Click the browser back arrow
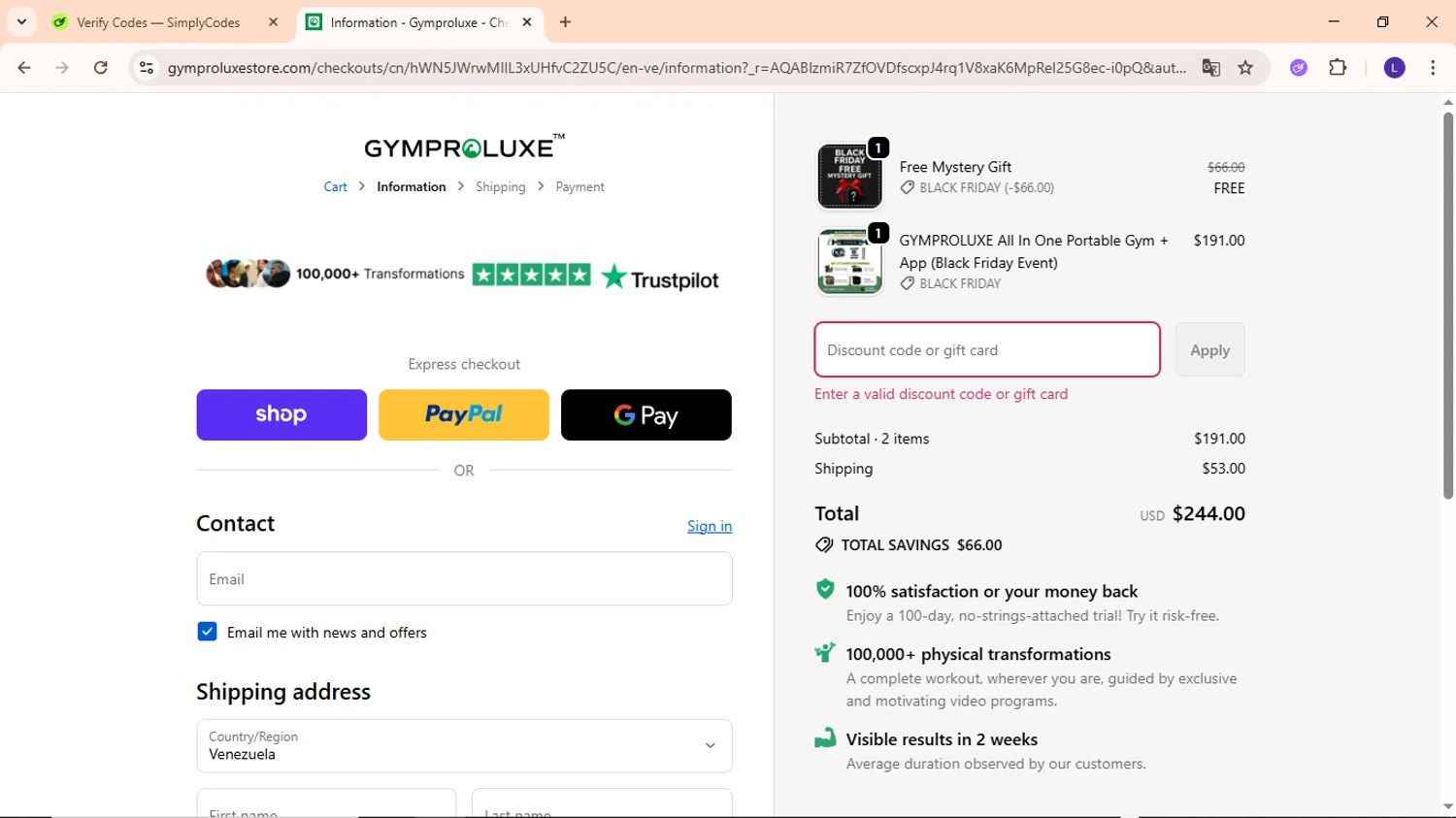The height and width of the screenshot is (818, 1456). [24, 68]
